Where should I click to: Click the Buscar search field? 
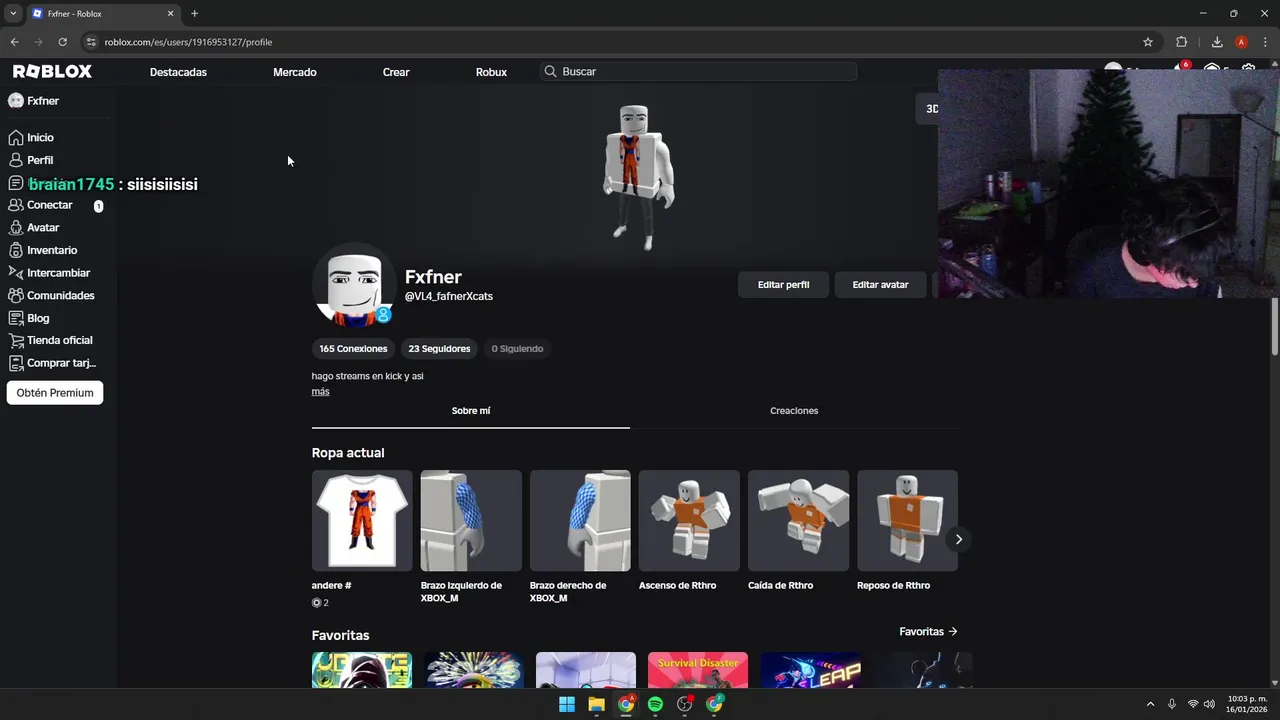point(698,72)
